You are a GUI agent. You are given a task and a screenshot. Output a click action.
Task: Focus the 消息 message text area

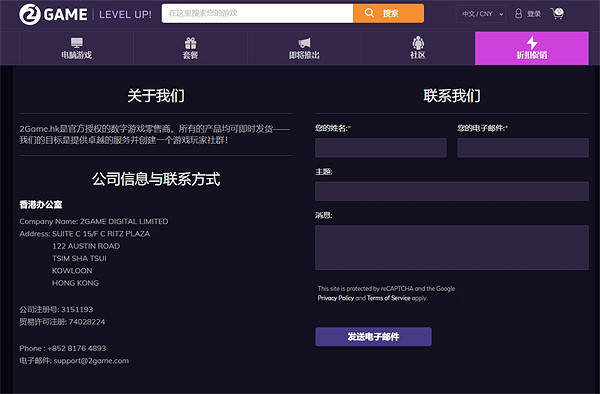click(452, 247)
